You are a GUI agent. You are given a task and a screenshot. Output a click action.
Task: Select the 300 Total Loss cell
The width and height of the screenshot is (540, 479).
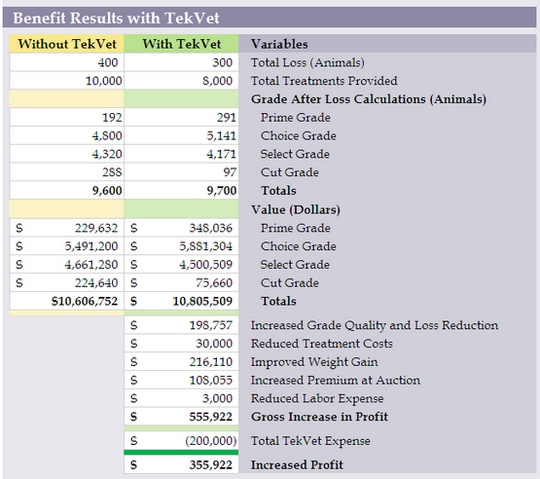(x=181, y=62)
